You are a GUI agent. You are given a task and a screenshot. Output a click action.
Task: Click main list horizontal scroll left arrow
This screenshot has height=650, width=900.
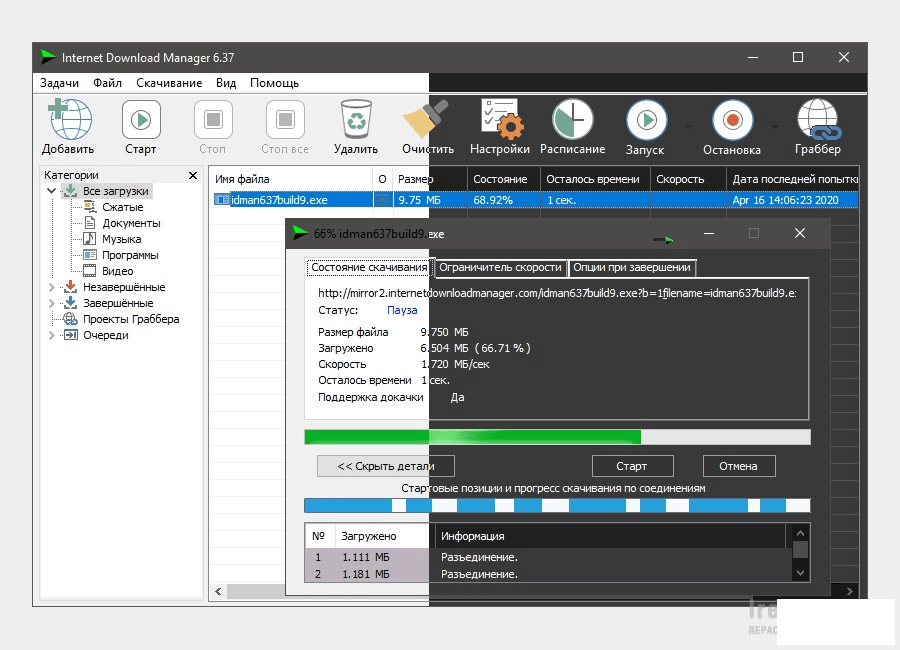(218, 591)
